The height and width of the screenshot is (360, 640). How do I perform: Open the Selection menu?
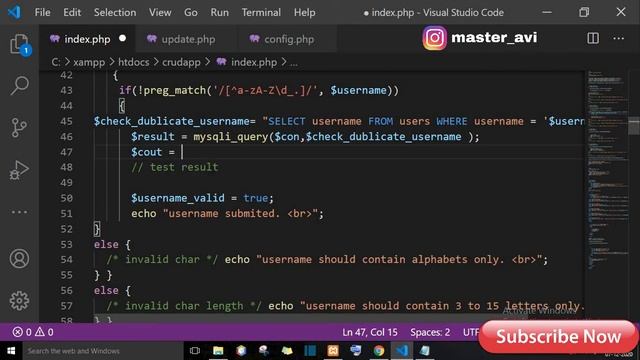115,13
